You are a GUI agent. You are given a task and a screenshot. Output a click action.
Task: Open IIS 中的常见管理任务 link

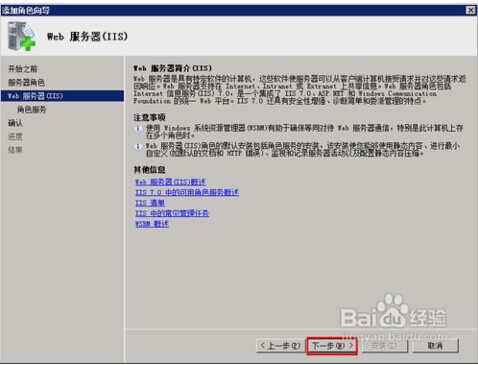172,213
